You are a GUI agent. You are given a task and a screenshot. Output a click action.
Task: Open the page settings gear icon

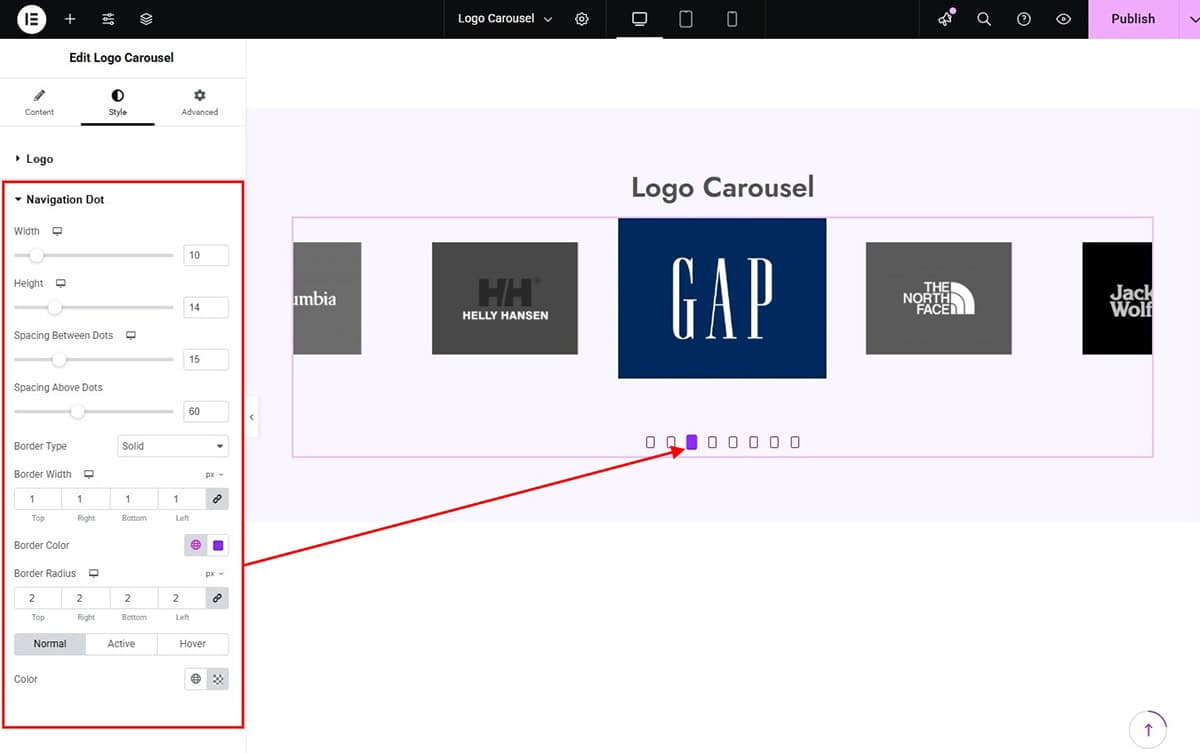pos(582,19)
